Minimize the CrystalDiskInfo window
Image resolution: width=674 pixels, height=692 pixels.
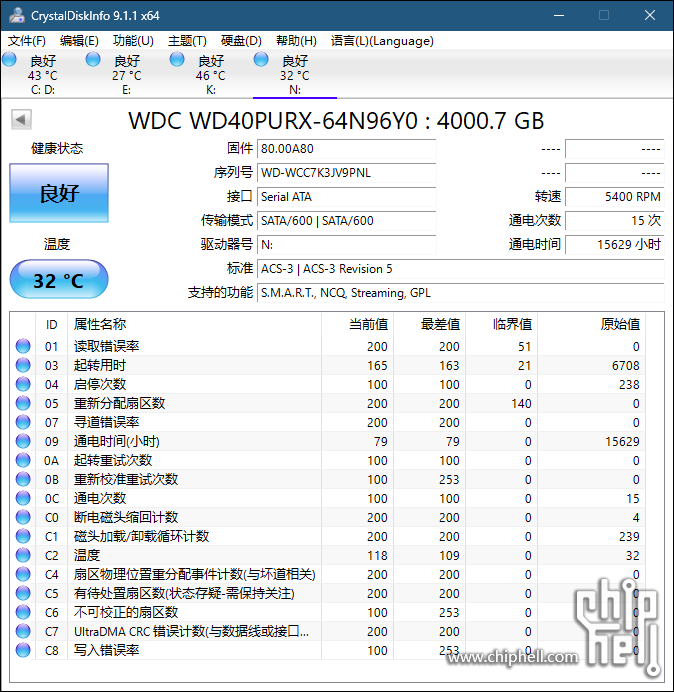559,15
